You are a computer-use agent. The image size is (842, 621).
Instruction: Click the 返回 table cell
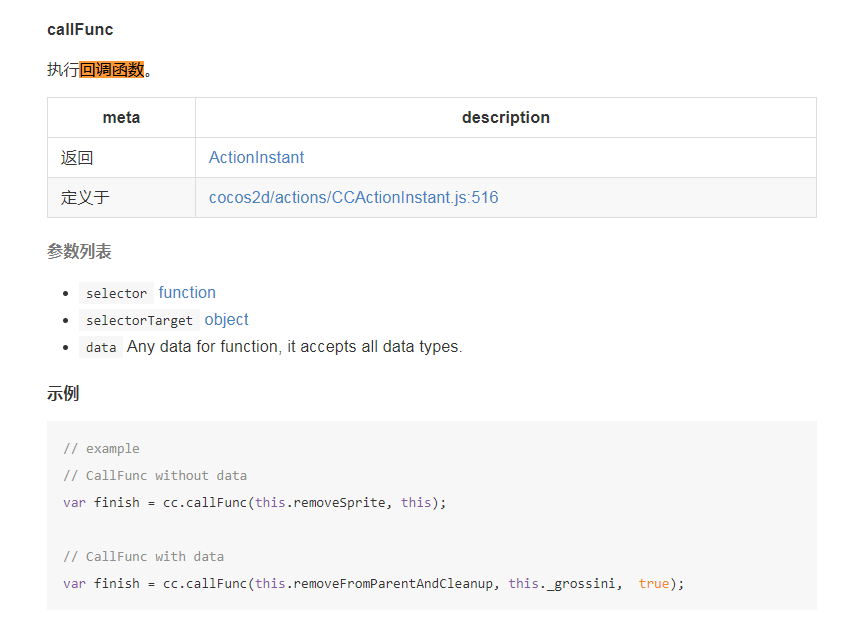(x=77, y=158)
